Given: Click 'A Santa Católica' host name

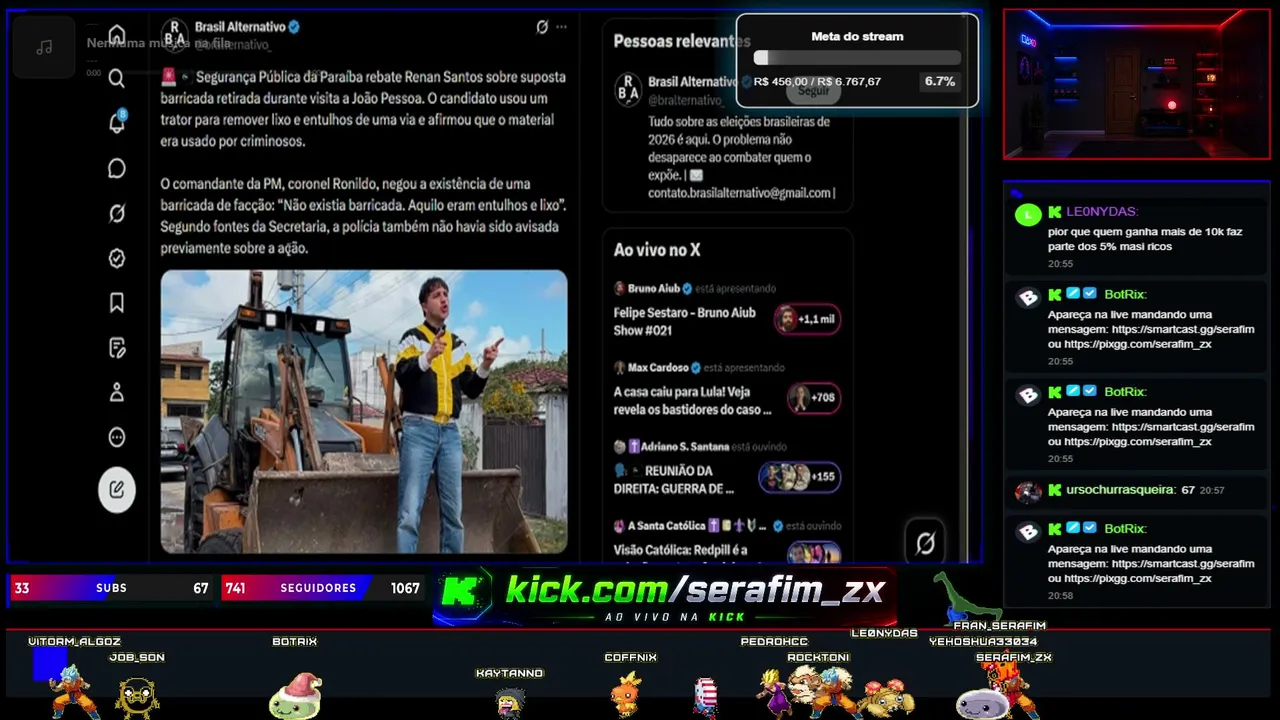Looking at the screenshot, I should [667, 525].
